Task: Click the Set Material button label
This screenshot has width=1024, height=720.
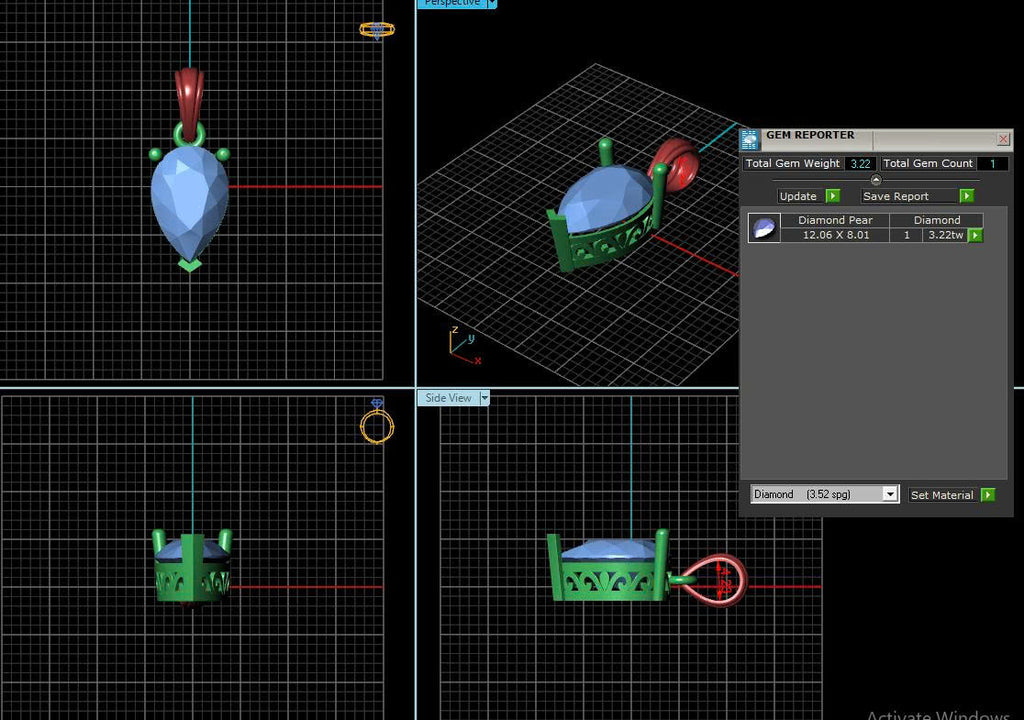Action: coord(942,495)
